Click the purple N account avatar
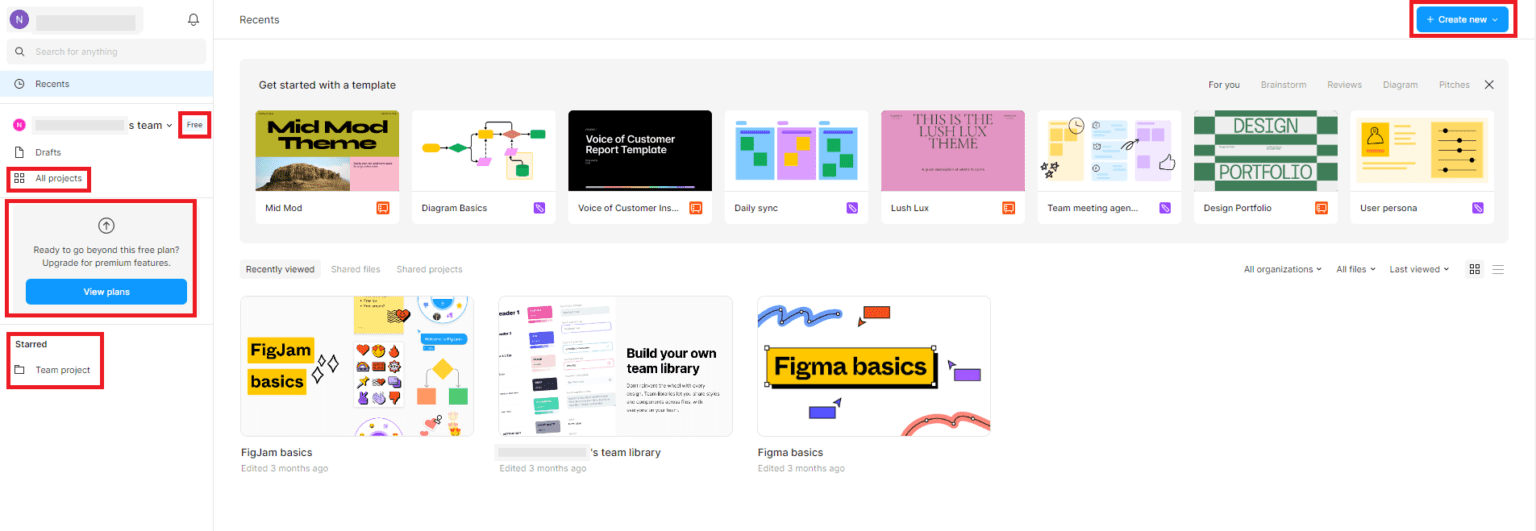Image resolution: width=1536 pixels, height=531 pixels. 19,20
